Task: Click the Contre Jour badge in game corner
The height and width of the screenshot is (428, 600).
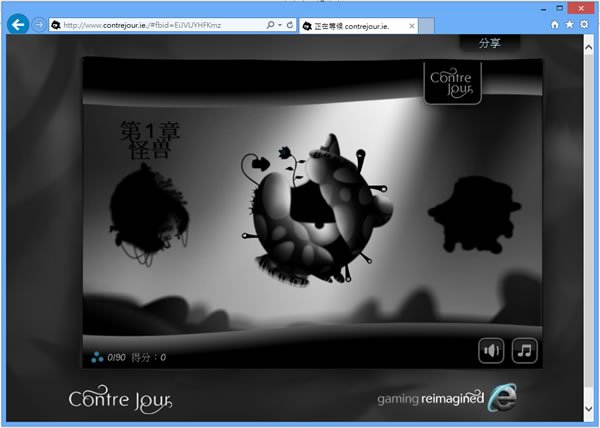Action: [452, 81]
